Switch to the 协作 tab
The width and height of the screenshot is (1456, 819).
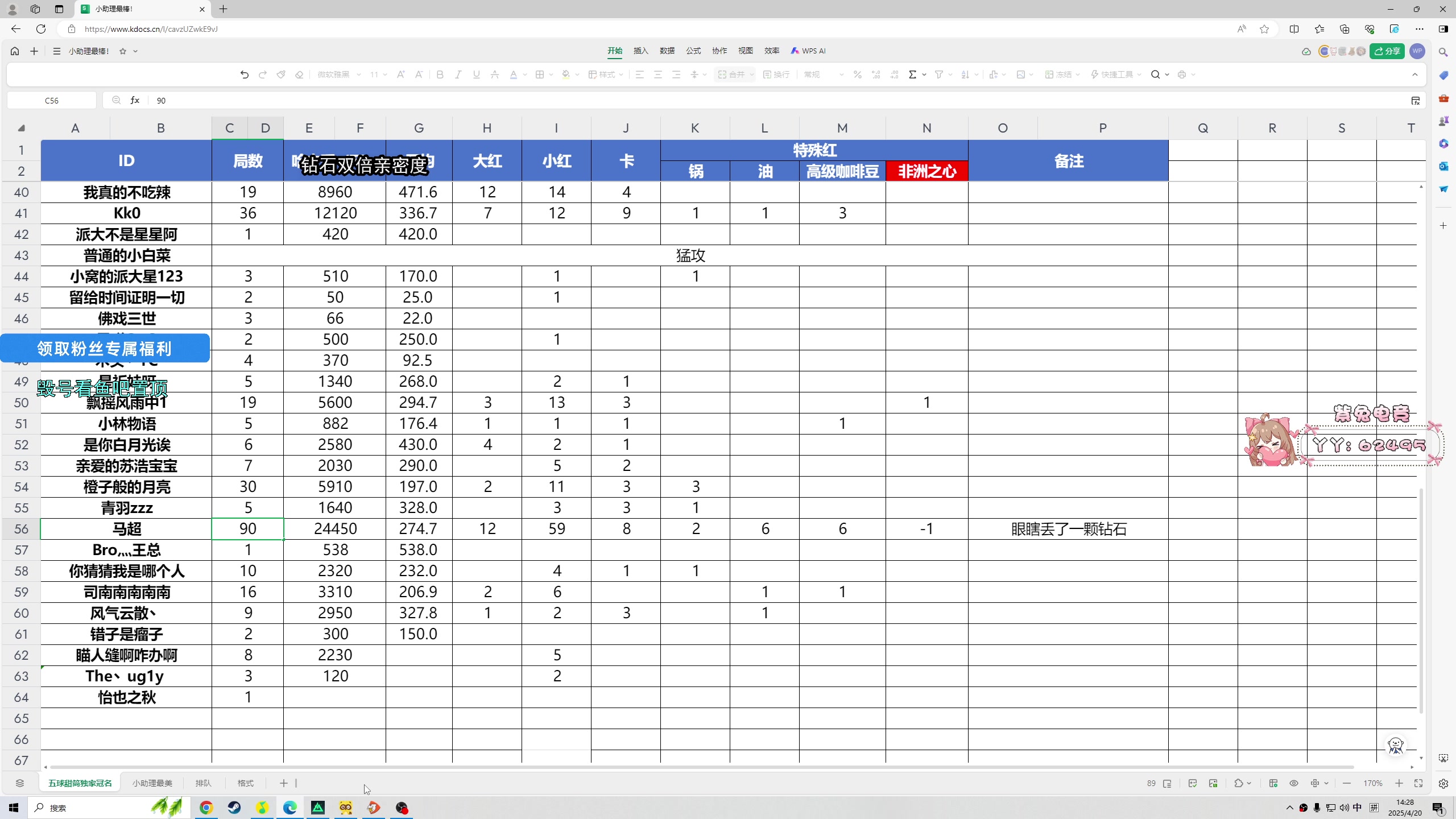point(719,51)
